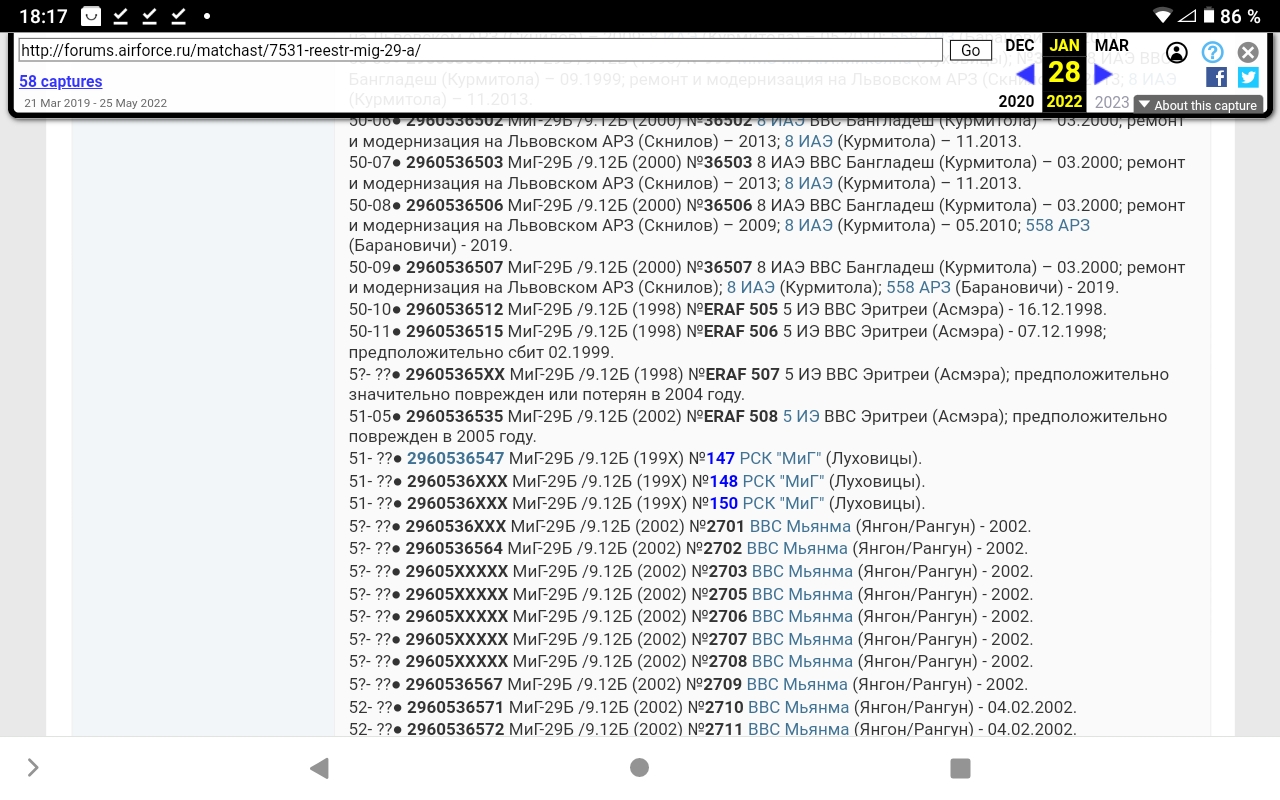The height and width of the screenshot is (800, 1280).
Task: Open the "58 captures" link
Action: 61,82
